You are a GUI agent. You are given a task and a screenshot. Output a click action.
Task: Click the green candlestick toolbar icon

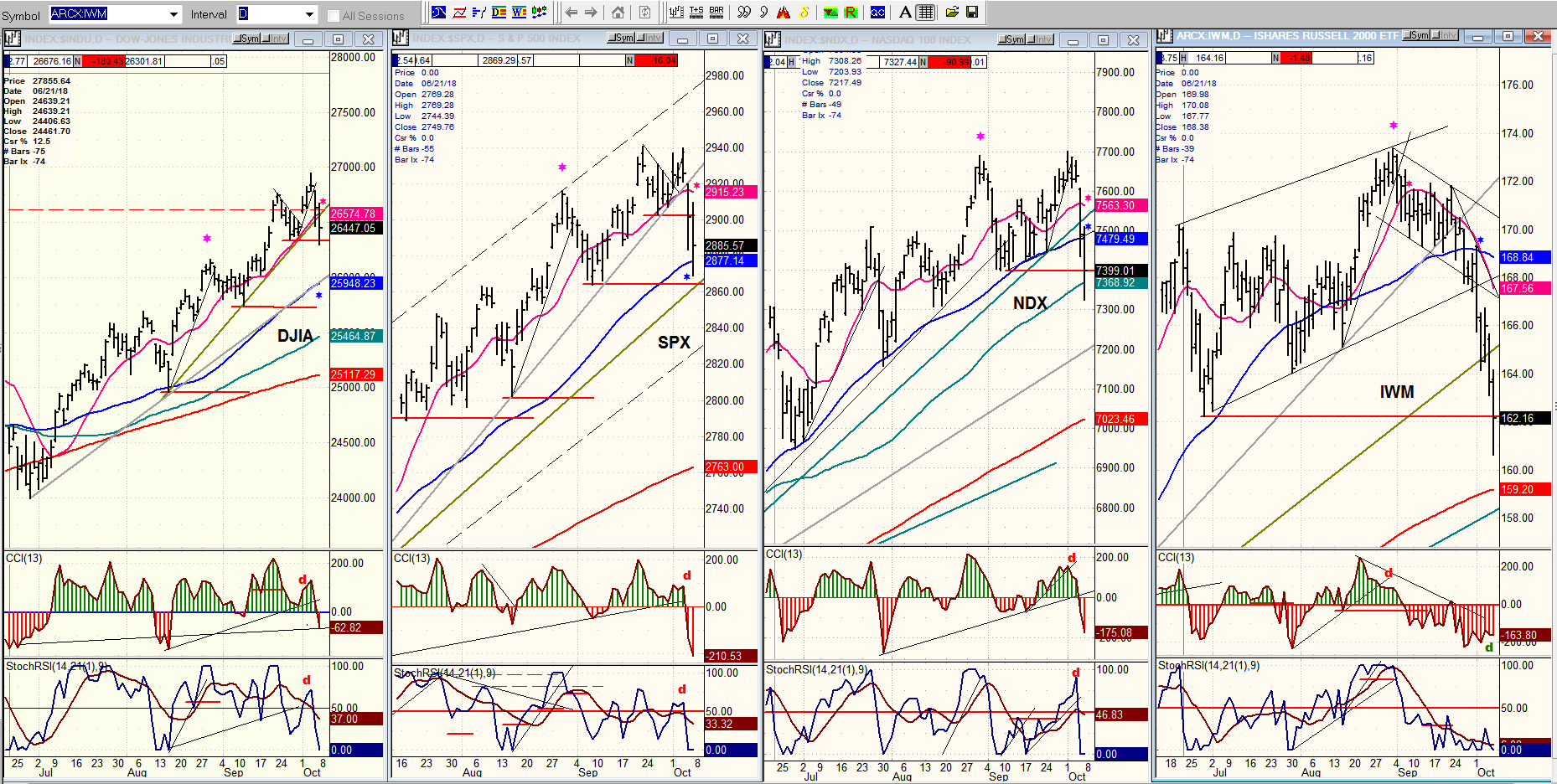click(x=540, y=13)
